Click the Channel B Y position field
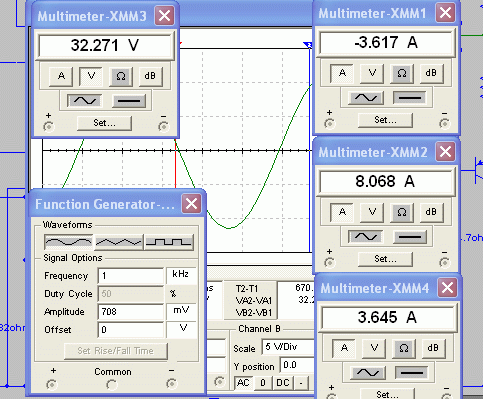Screen dimensions: 483x399 pyautogui.click(x=297, y=365)
